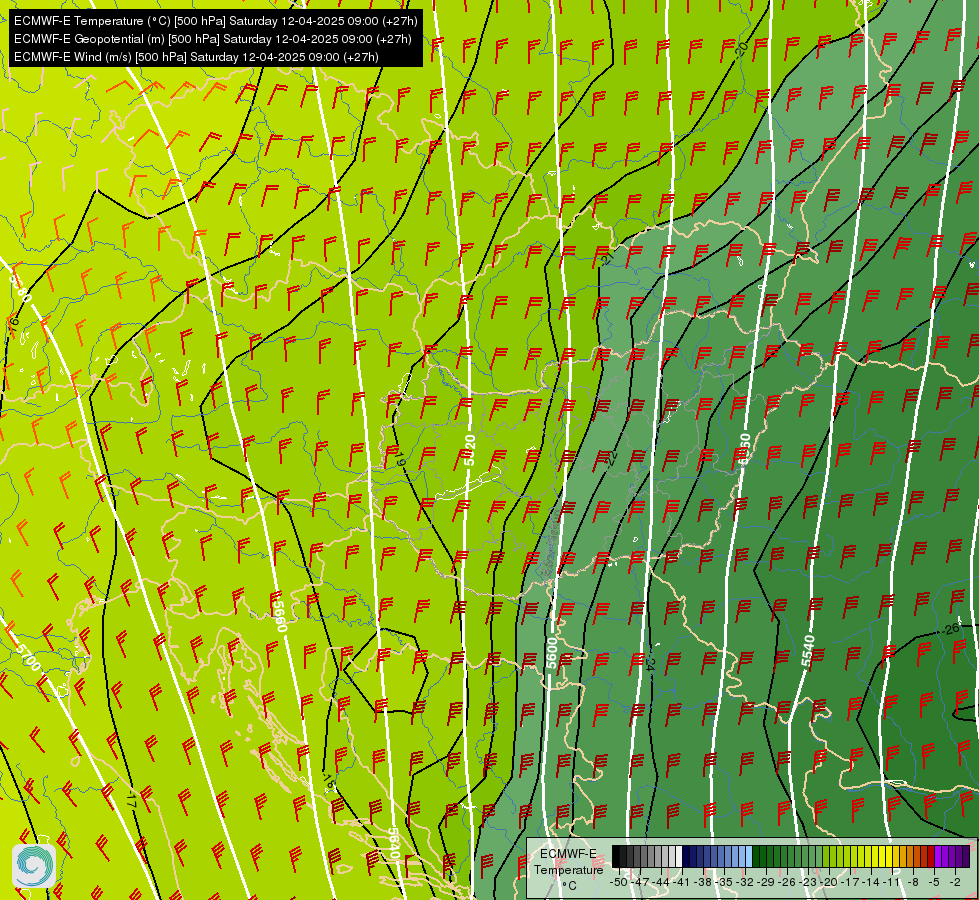Click the -20 isotherm label near top
The width and height of the screenshot is (979, 900).
[x=742, y=49]
